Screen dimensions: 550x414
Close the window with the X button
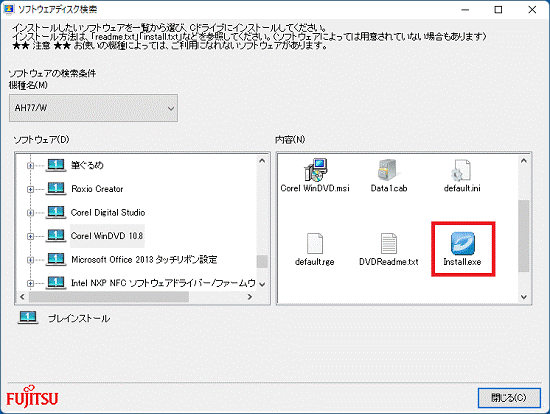532,9
